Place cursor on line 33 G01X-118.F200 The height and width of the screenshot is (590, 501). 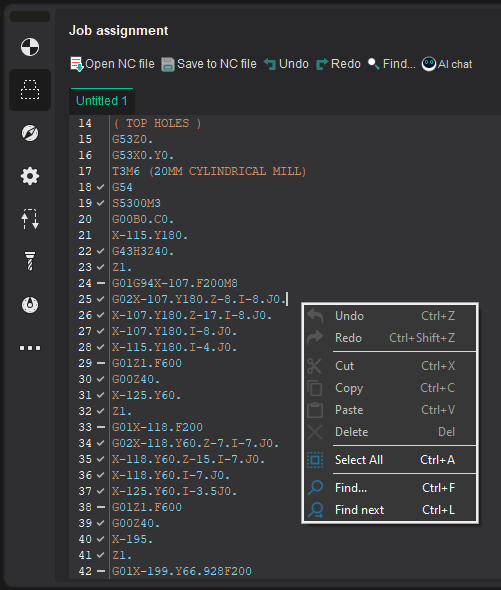click(157, 427)
